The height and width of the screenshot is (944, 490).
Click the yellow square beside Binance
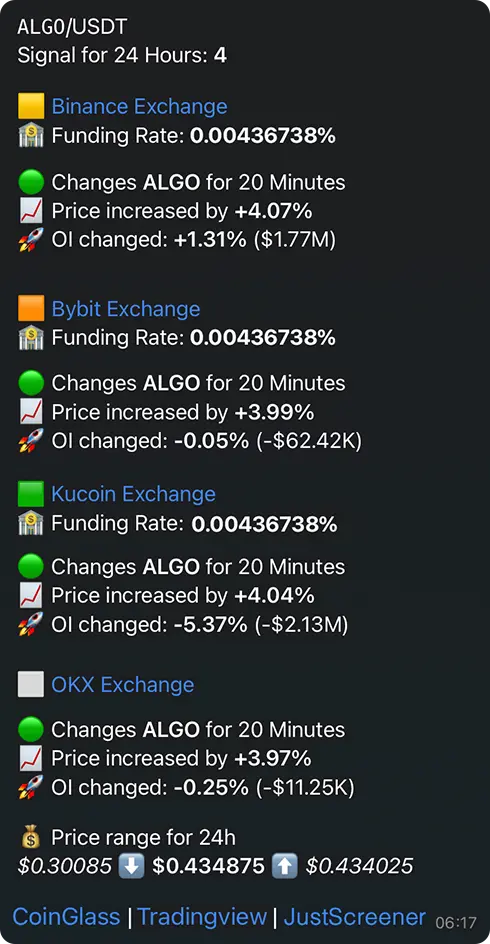coord(31,107)
